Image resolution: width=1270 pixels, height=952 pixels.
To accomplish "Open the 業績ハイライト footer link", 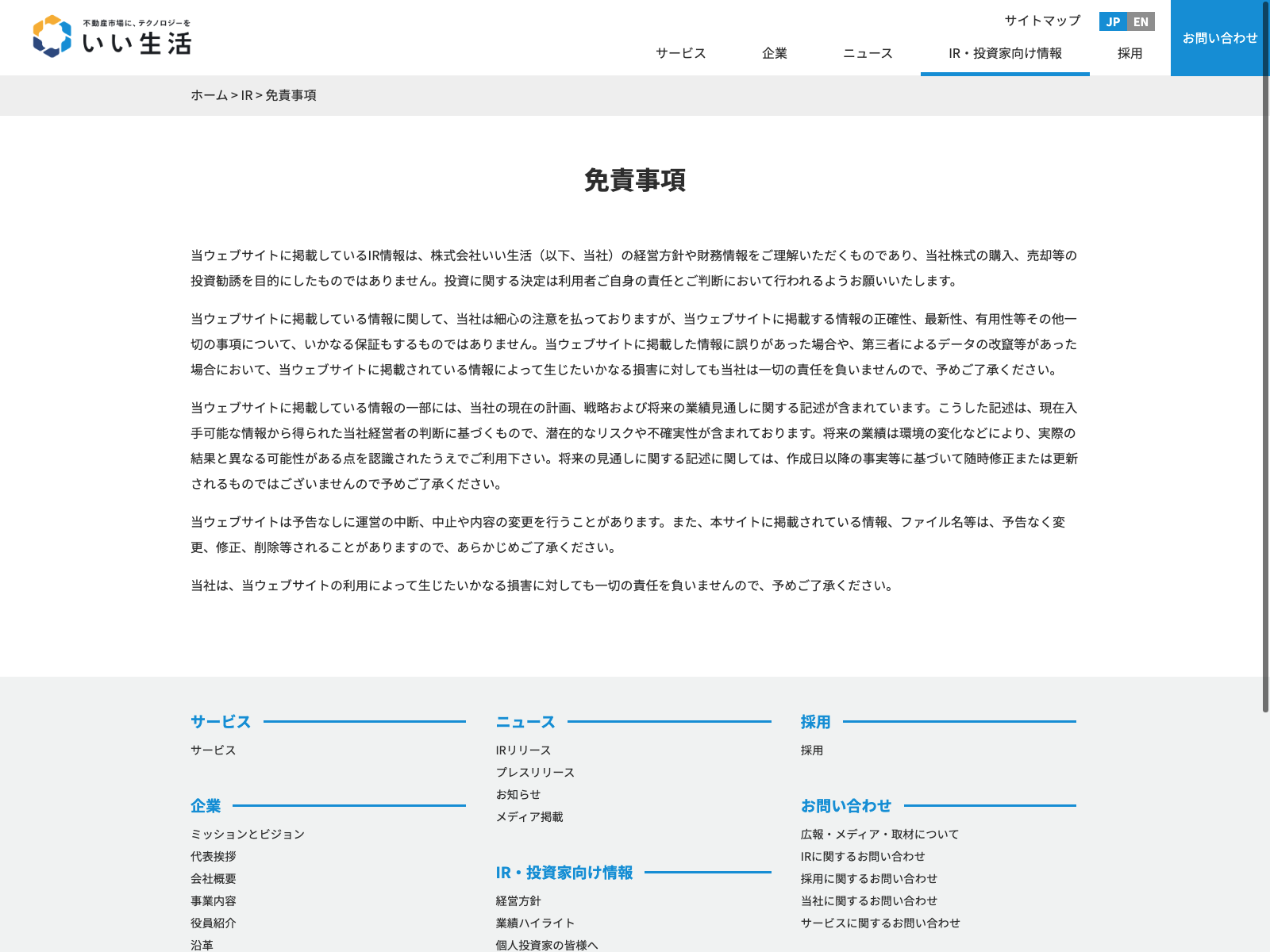I will 535,923.
